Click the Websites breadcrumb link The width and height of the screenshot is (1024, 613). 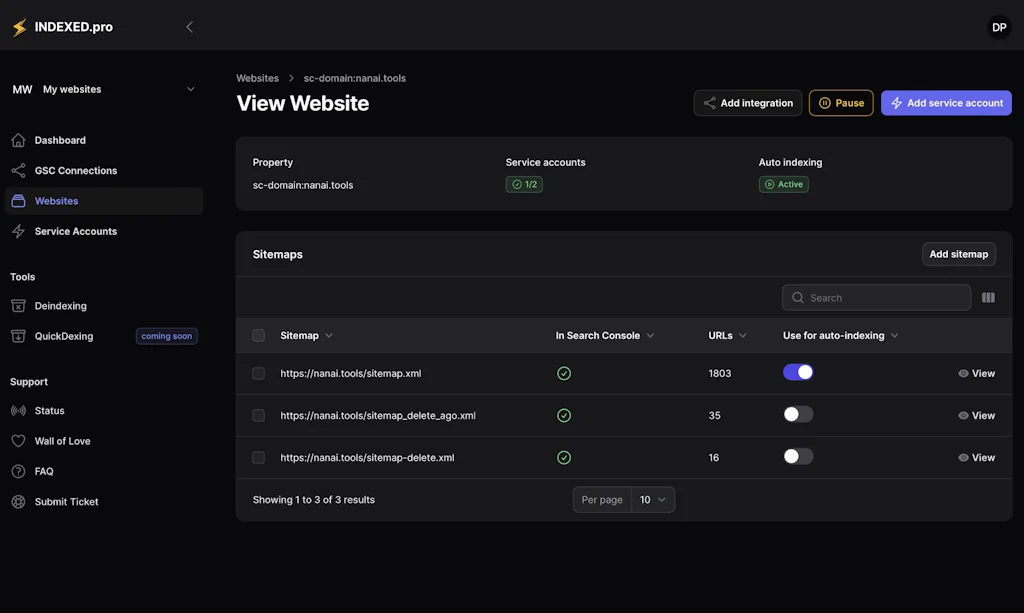tap(257, 78)
